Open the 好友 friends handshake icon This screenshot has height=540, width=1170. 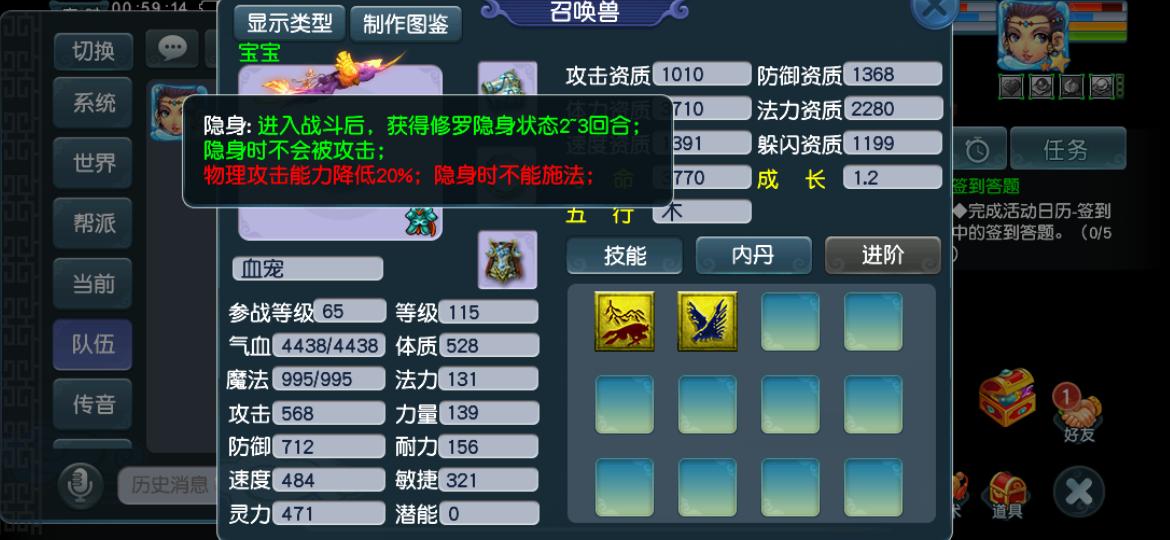[x=1079, y=412]
